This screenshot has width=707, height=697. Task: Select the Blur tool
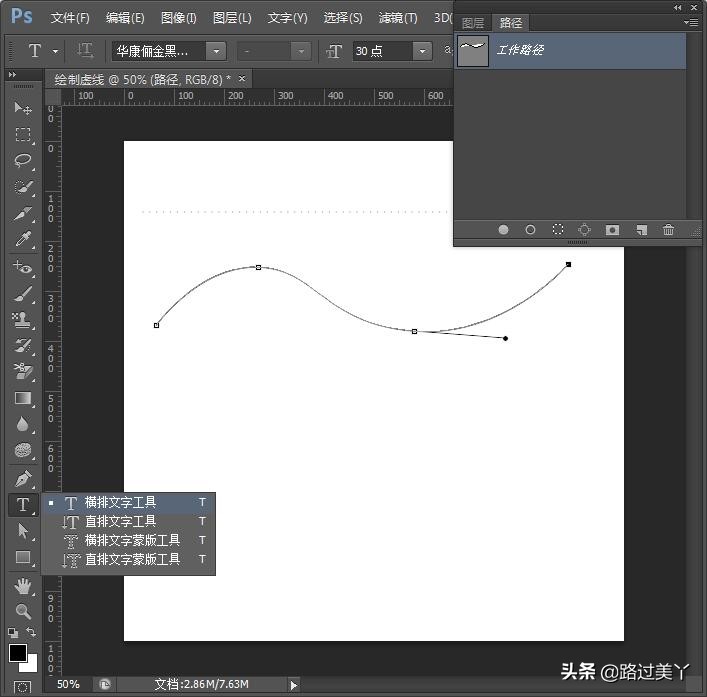[23, 424]
